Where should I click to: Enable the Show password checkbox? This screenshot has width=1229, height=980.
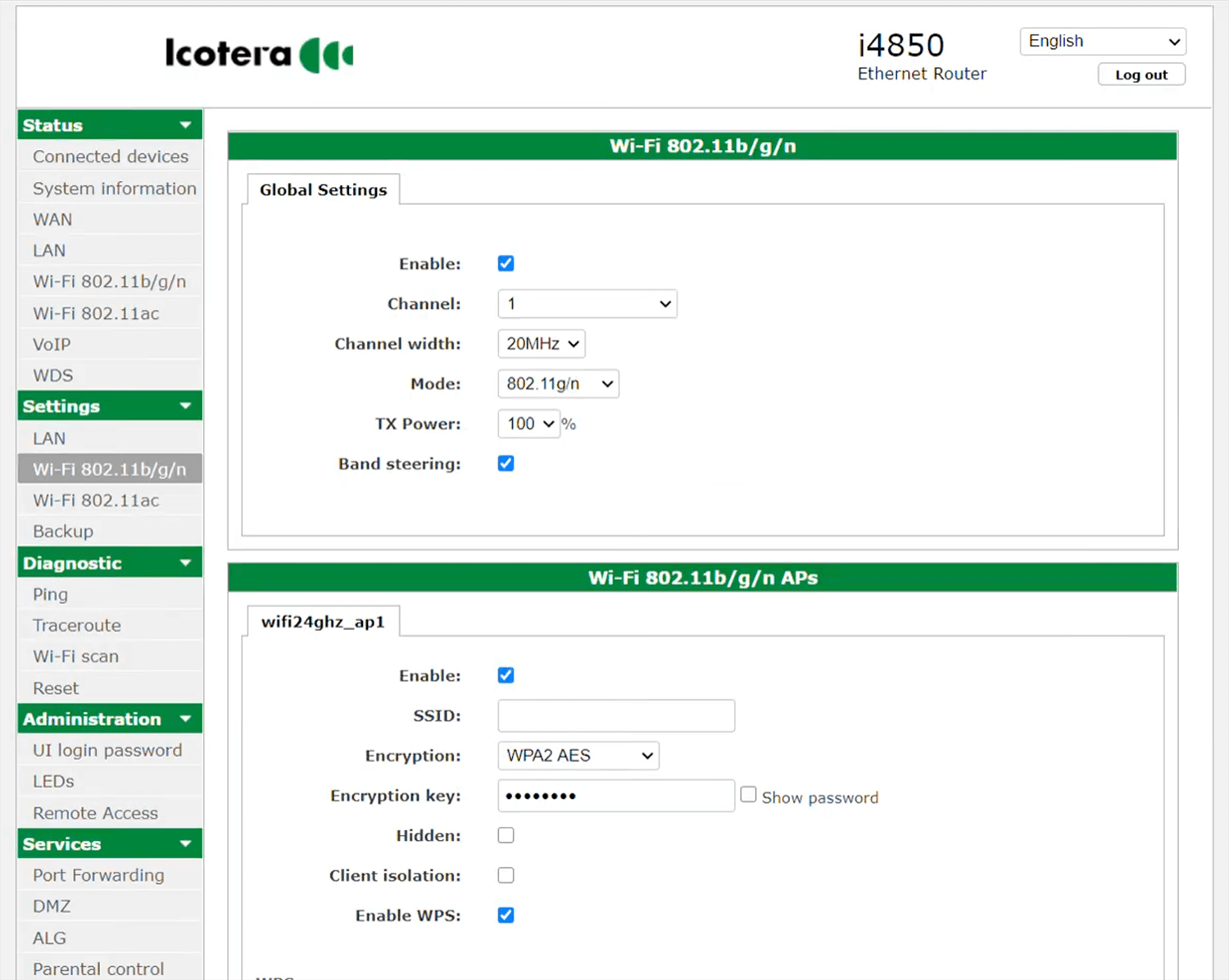point(748,795)
